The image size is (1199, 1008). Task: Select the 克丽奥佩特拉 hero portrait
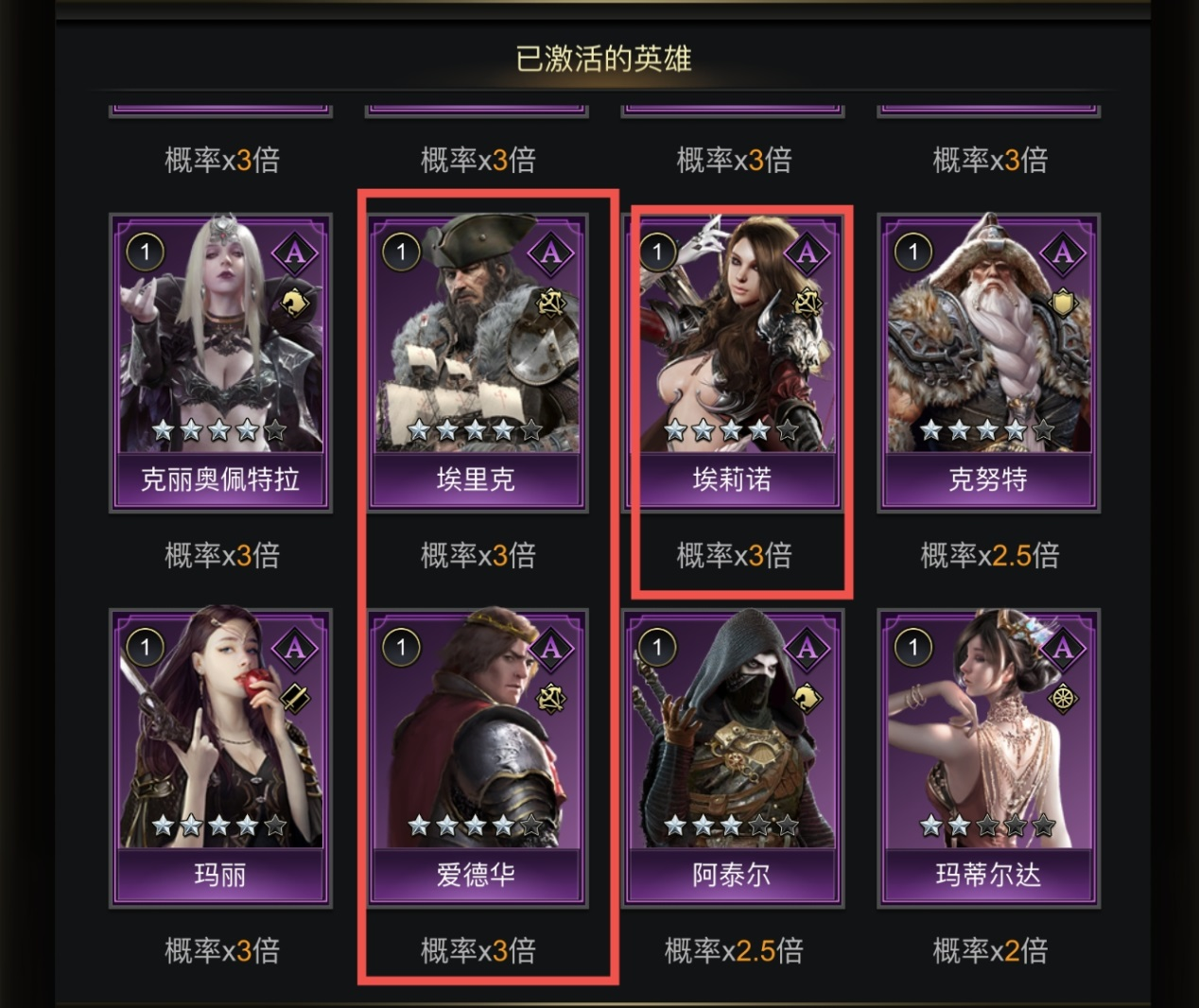[220, 337]
